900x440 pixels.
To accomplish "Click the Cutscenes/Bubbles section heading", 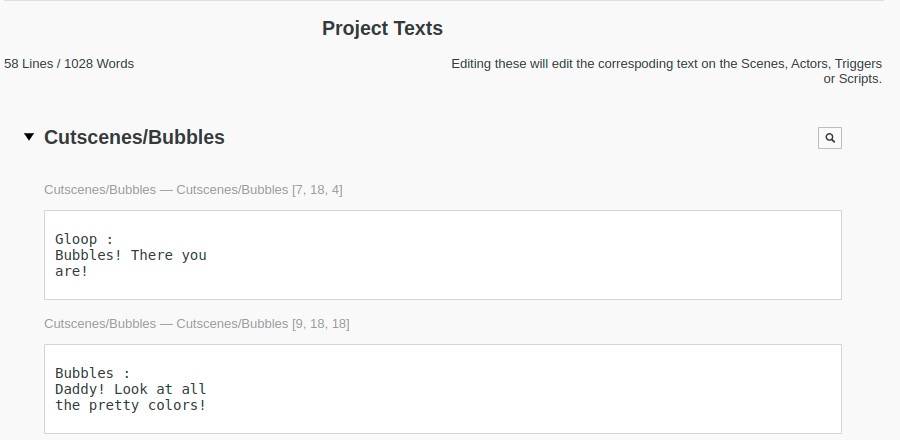I will 134,137.
